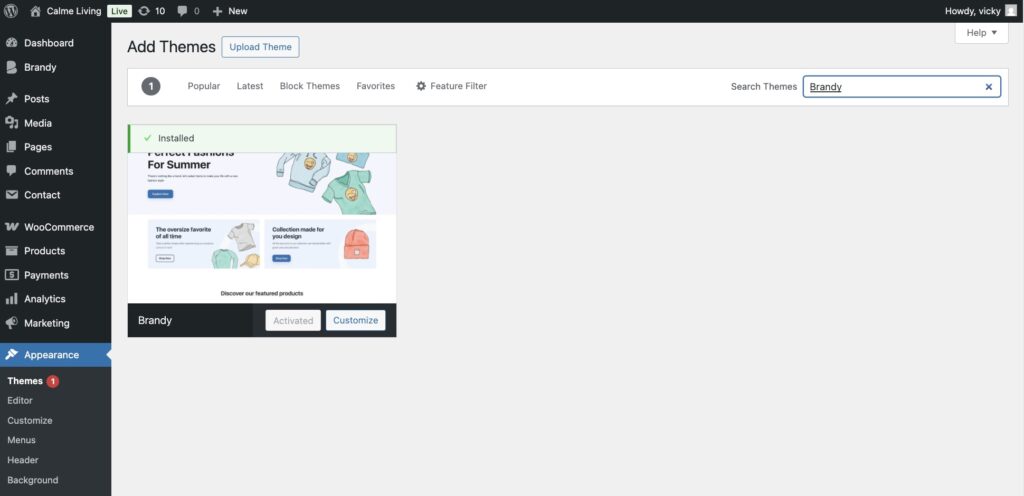Image resolution: width=1024 pixels, height=496 pixels.
Task: Click the Pages icon in sidebar
Action: [11, 147]
